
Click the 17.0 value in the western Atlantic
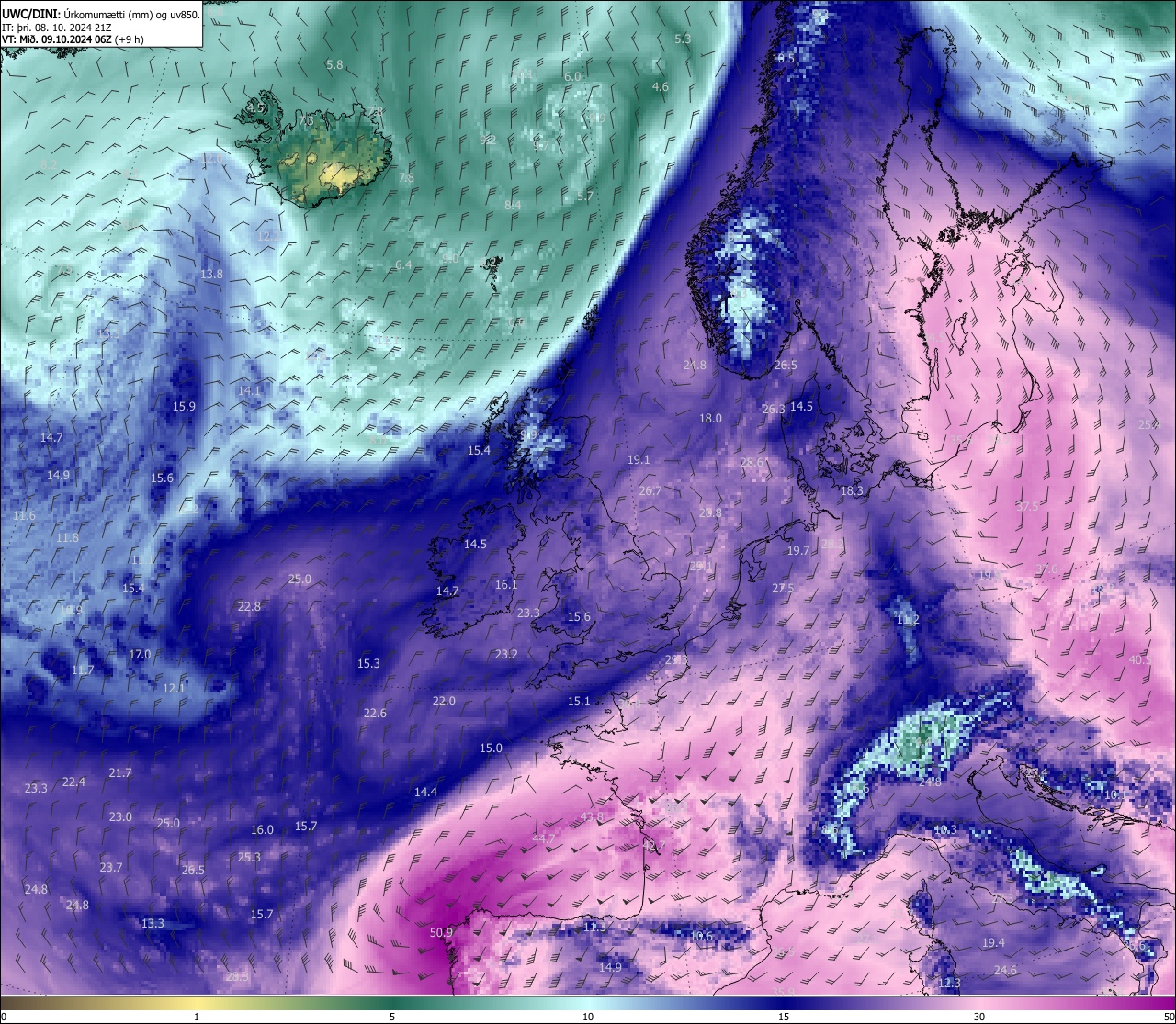coord(140,654)
